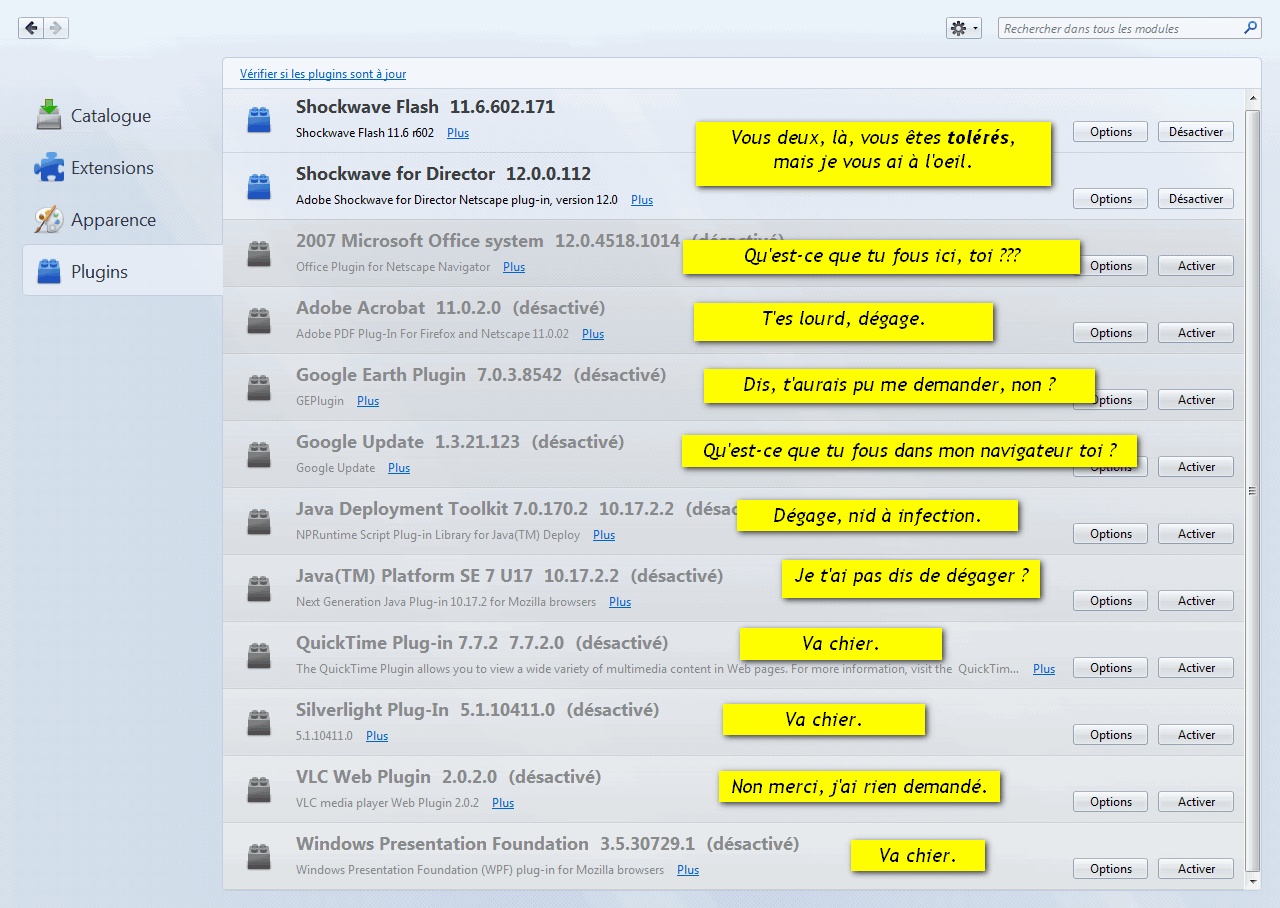Viewport: 1280px width, 908px height.
Task: Select the Plugins section
Action: click(x=122, y=271)
